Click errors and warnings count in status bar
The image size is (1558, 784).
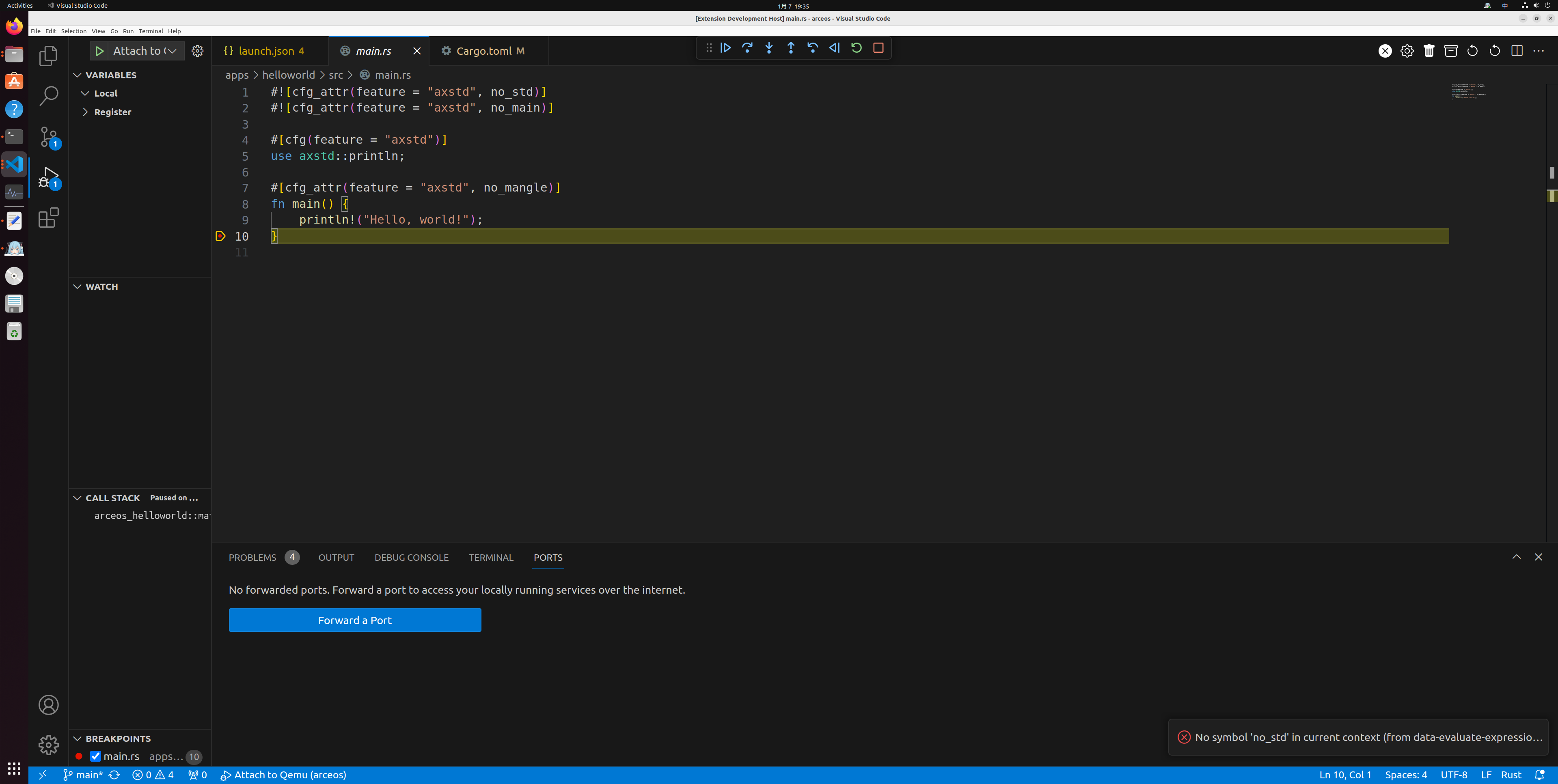tap(153, 775)
